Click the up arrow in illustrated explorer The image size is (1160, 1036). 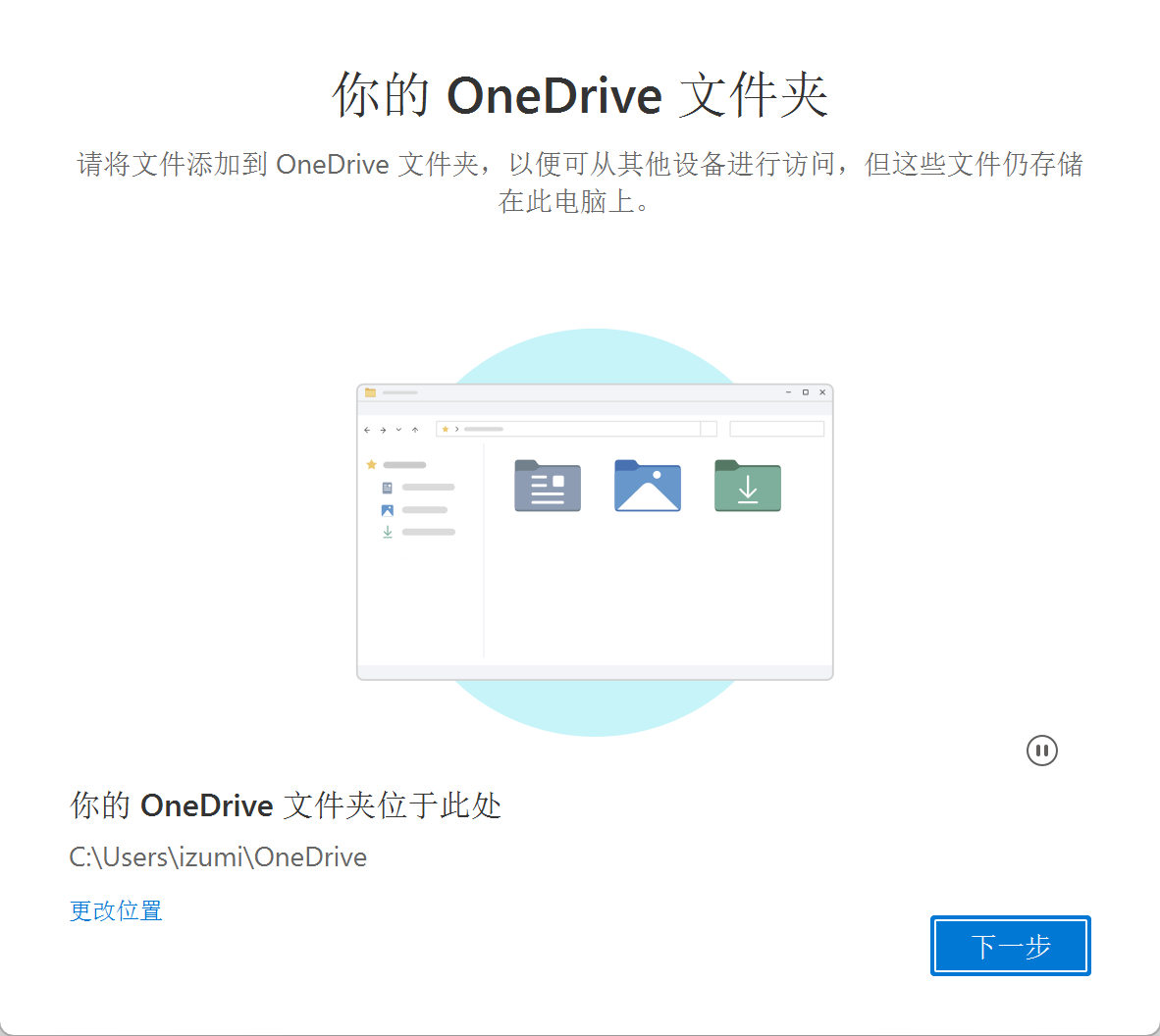(x=415, y=430)
